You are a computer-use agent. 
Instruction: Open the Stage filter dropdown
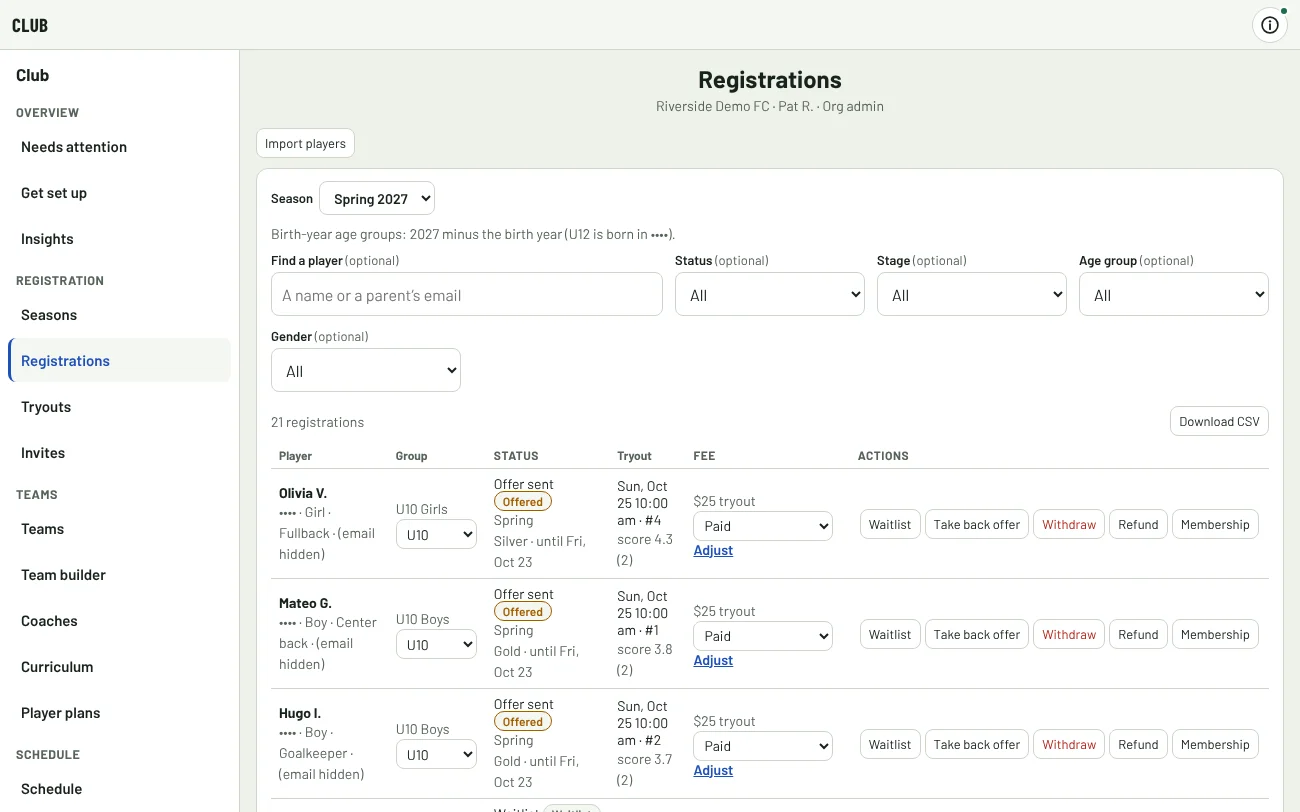coord(972,295)
